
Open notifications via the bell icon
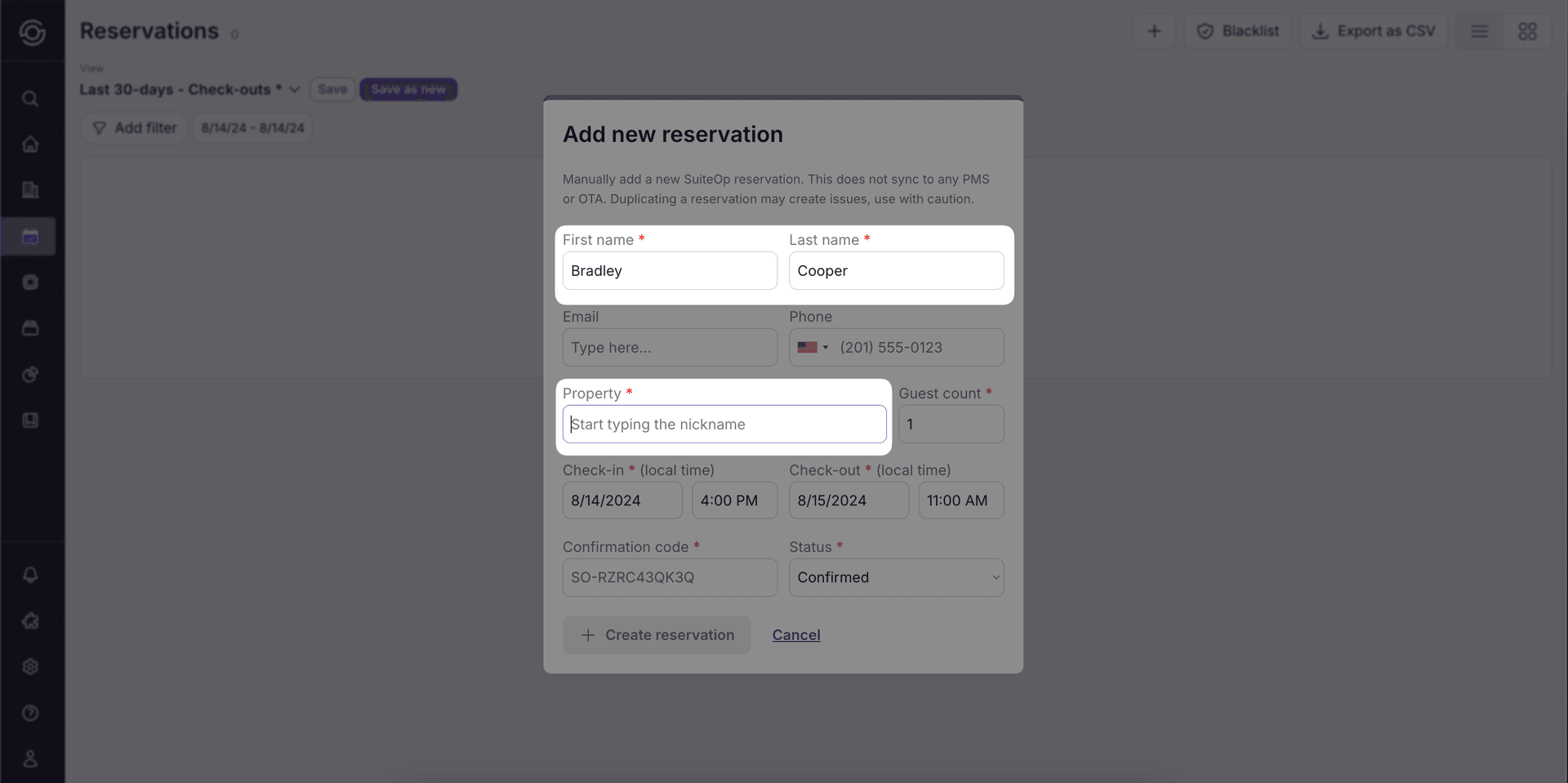[30, 575]
